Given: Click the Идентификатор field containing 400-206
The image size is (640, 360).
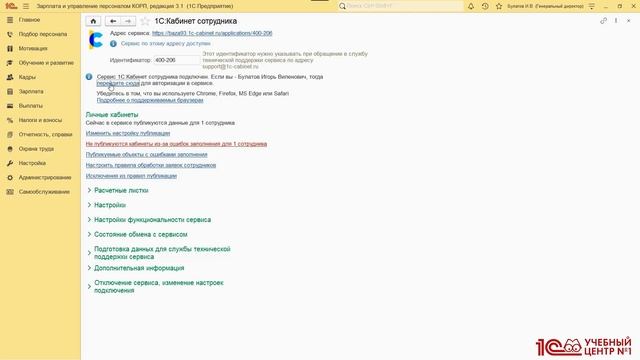Looking at the screenshot, I should click(x=177, y=60).
